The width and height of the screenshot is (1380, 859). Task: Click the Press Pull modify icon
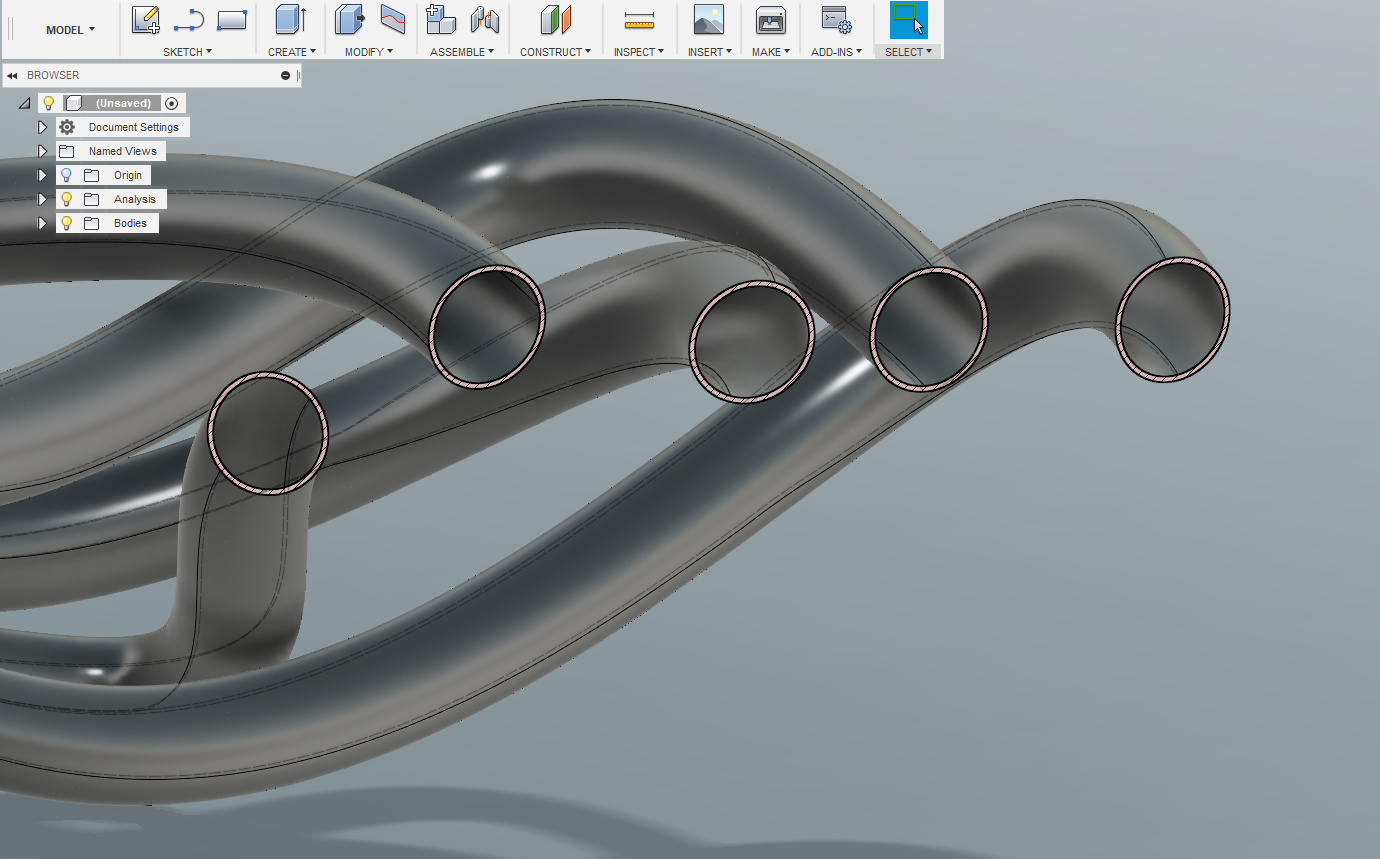point(349,19)
